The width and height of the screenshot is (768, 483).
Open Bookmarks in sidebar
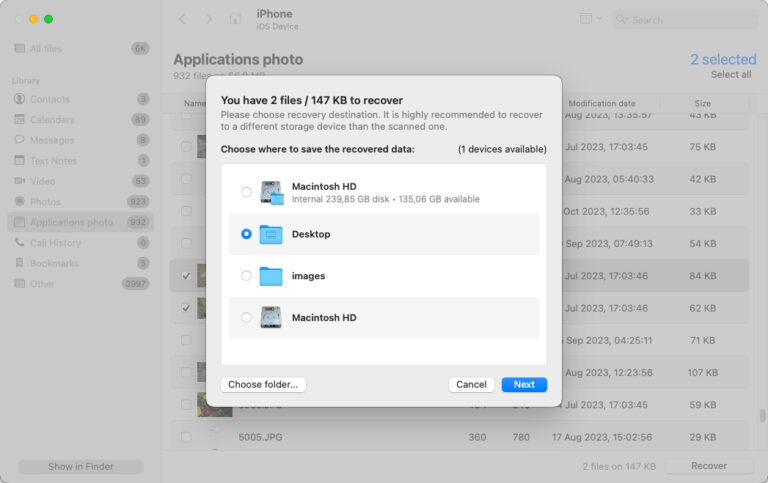tap(81, 264)
